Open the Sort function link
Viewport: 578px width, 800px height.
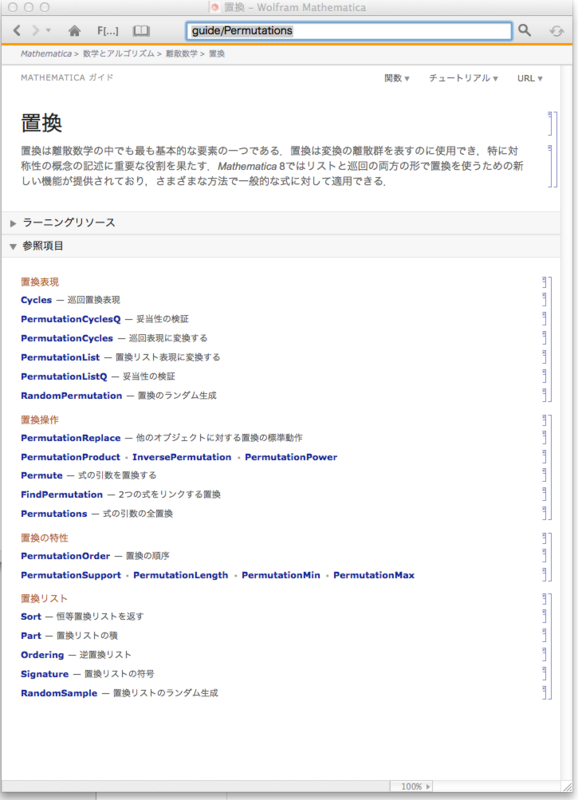pos(31,616)
